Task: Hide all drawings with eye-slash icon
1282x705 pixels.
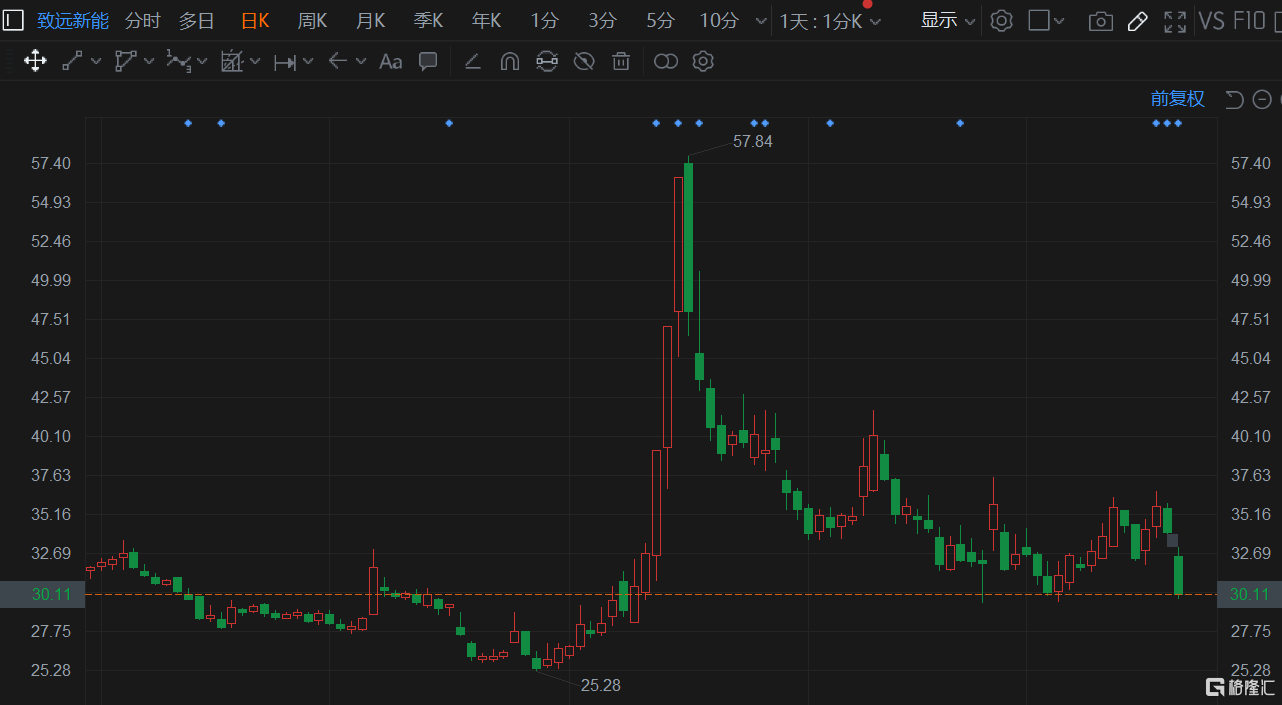Action: [x=584, y=62]
